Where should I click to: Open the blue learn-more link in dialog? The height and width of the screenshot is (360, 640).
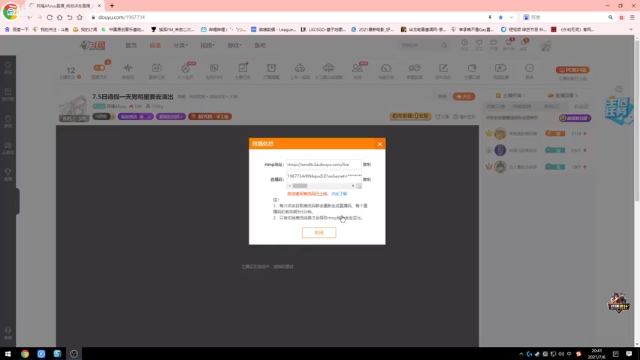tap(339, 194)
